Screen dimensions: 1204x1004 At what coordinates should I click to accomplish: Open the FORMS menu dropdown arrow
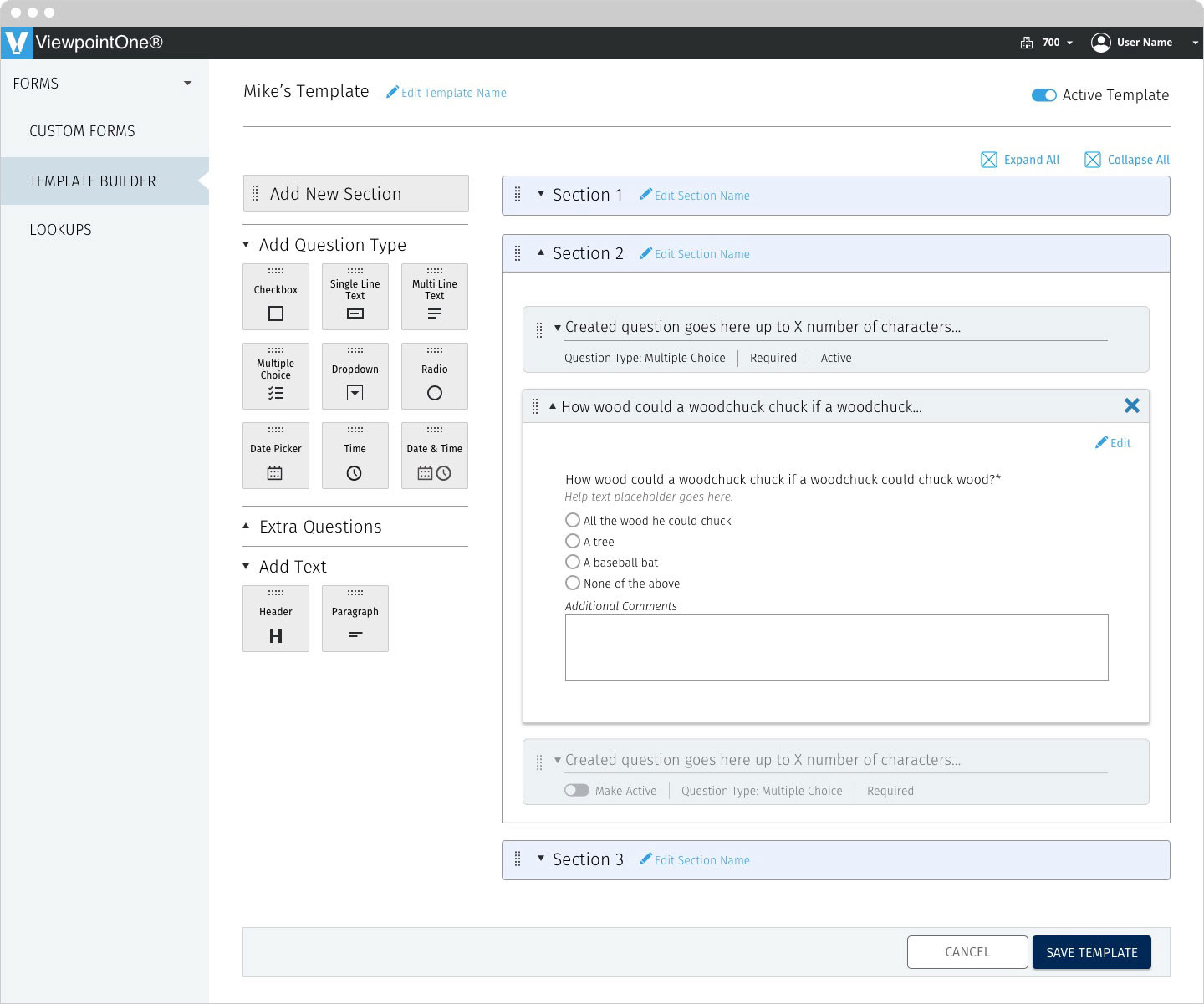[187, 83]
